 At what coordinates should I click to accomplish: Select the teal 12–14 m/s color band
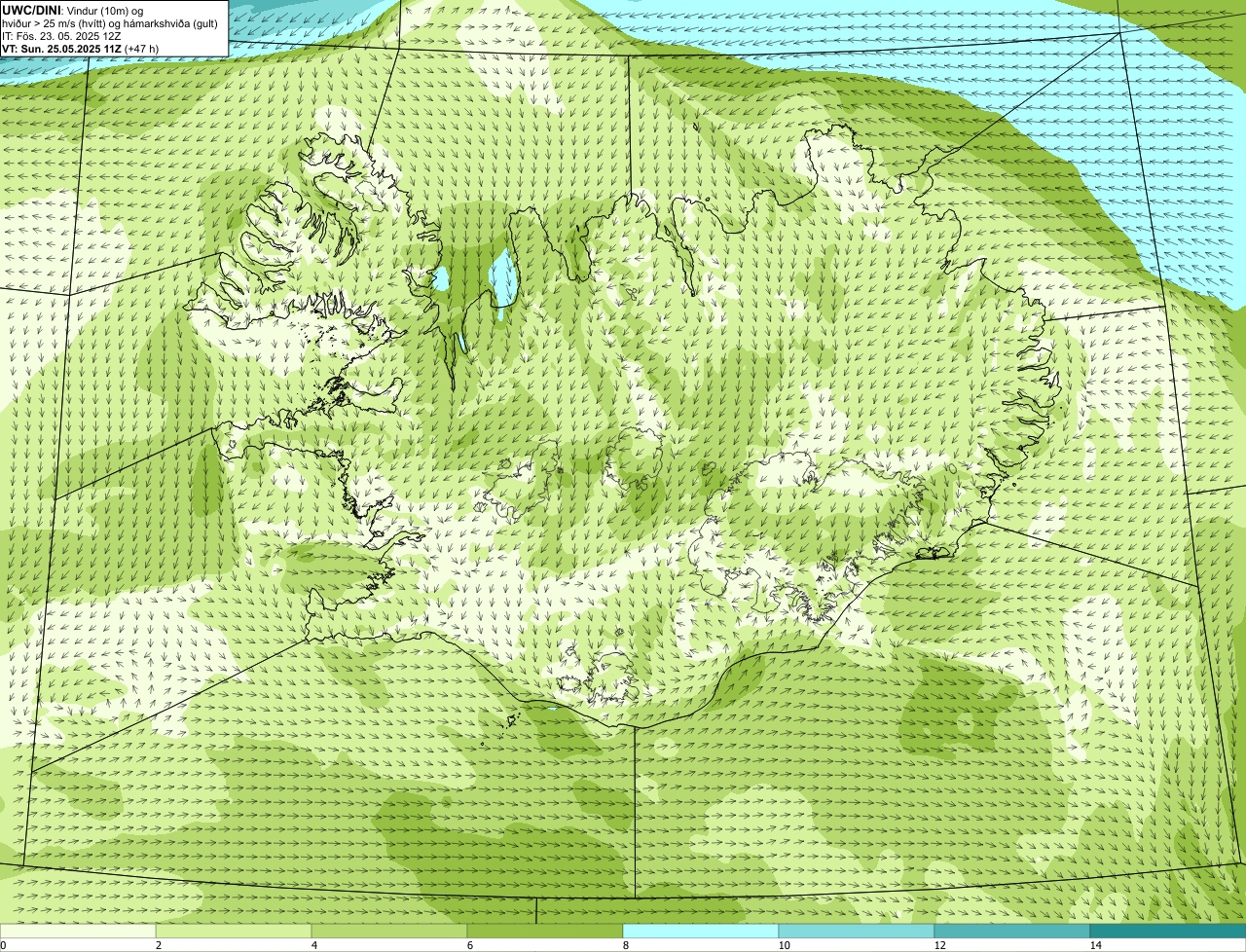coord(1012,931)
